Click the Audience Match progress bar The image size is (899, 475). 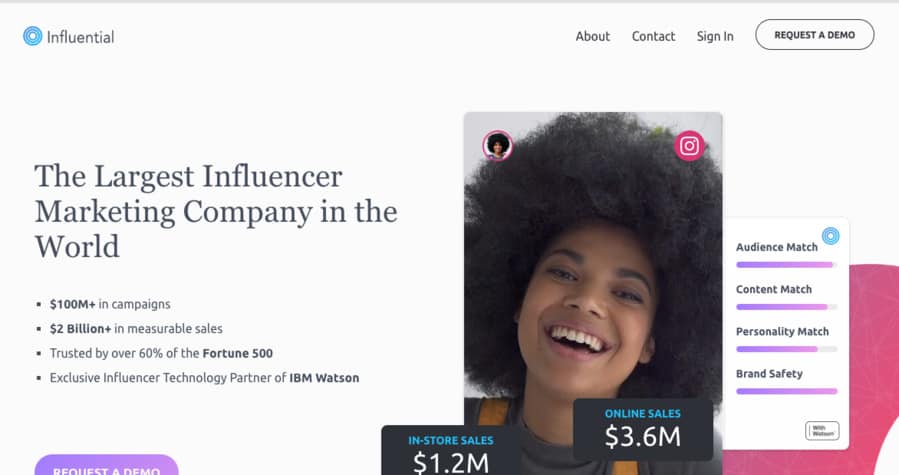coord(787,265)
